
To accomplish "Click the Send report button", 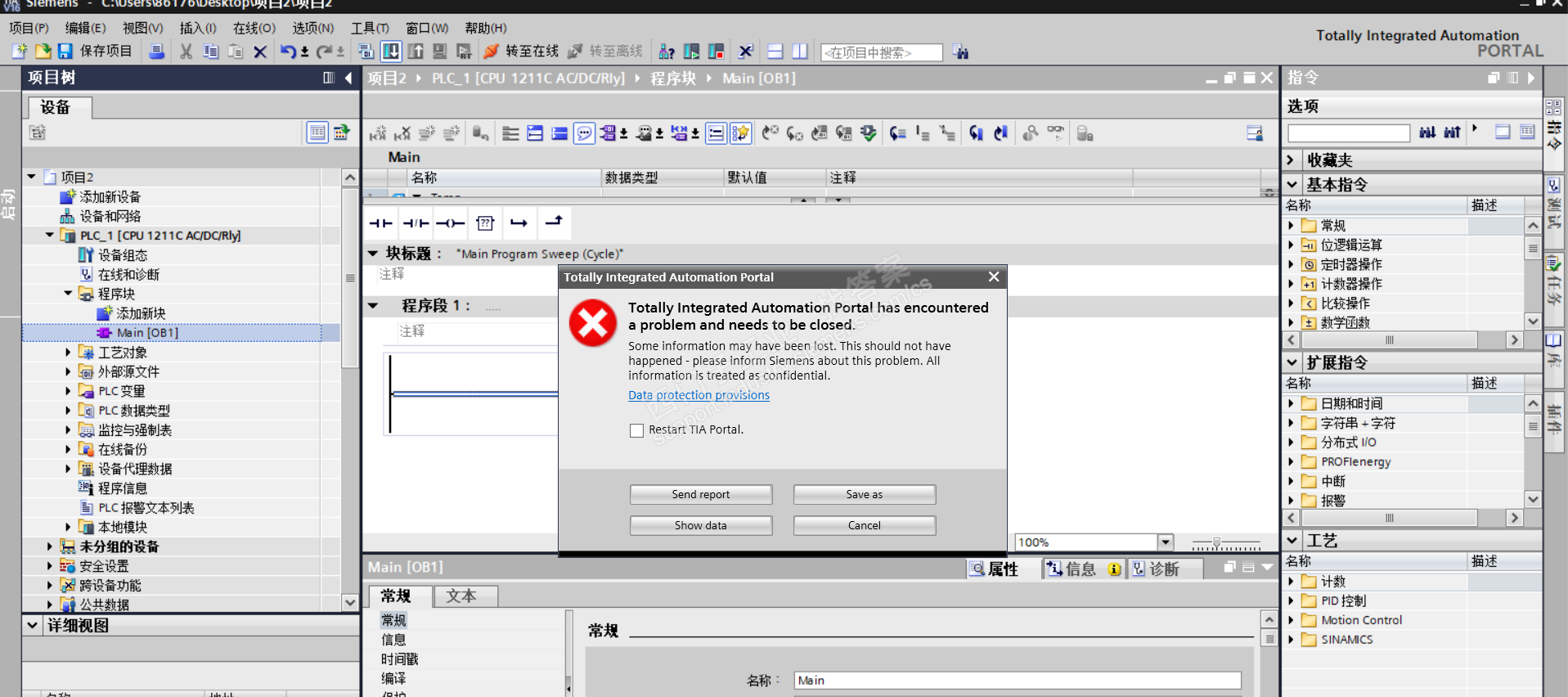I will (701, 495).
